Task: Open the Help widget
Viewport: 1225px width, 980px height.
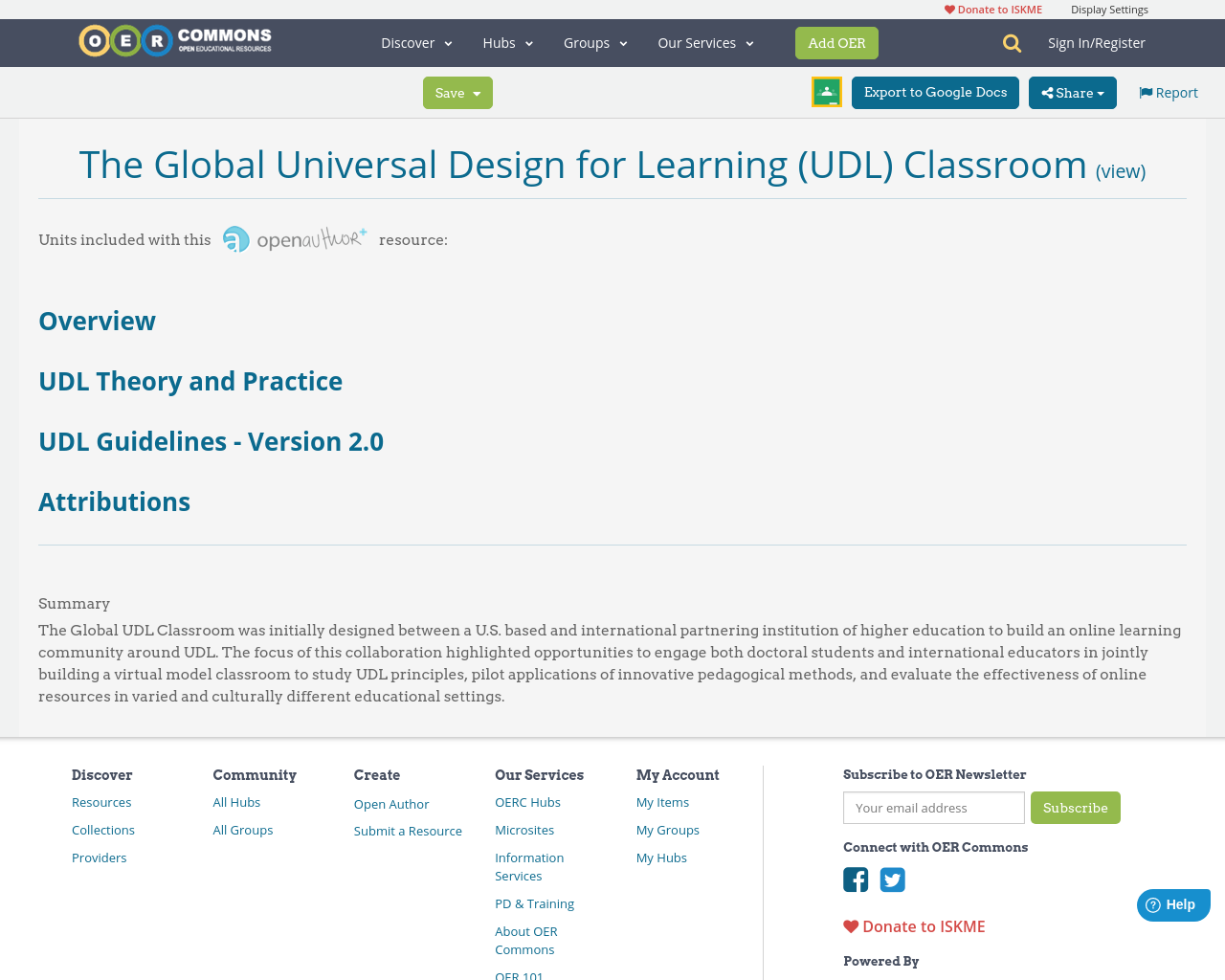Action: [x=1172, y=902]
